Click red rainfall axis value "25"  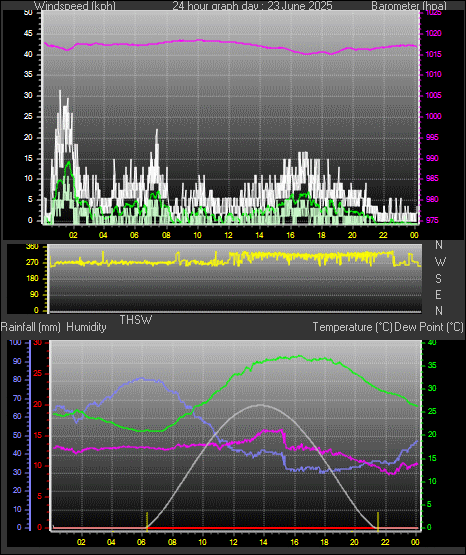pyautogui.click(x=38, y=373)
